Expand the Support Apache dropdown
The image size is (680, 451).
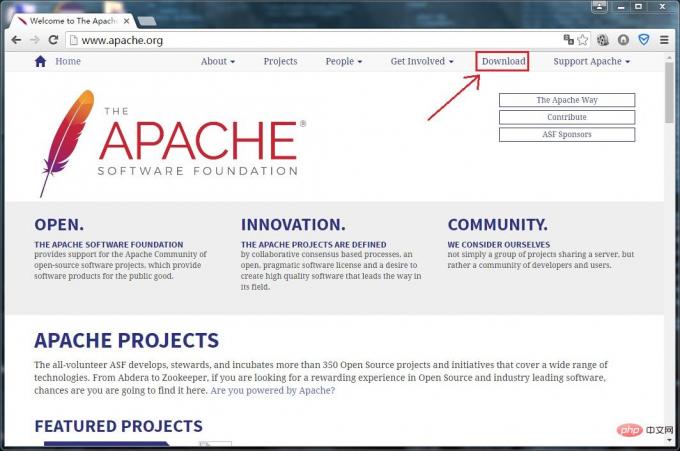click(x=591, y=61)
